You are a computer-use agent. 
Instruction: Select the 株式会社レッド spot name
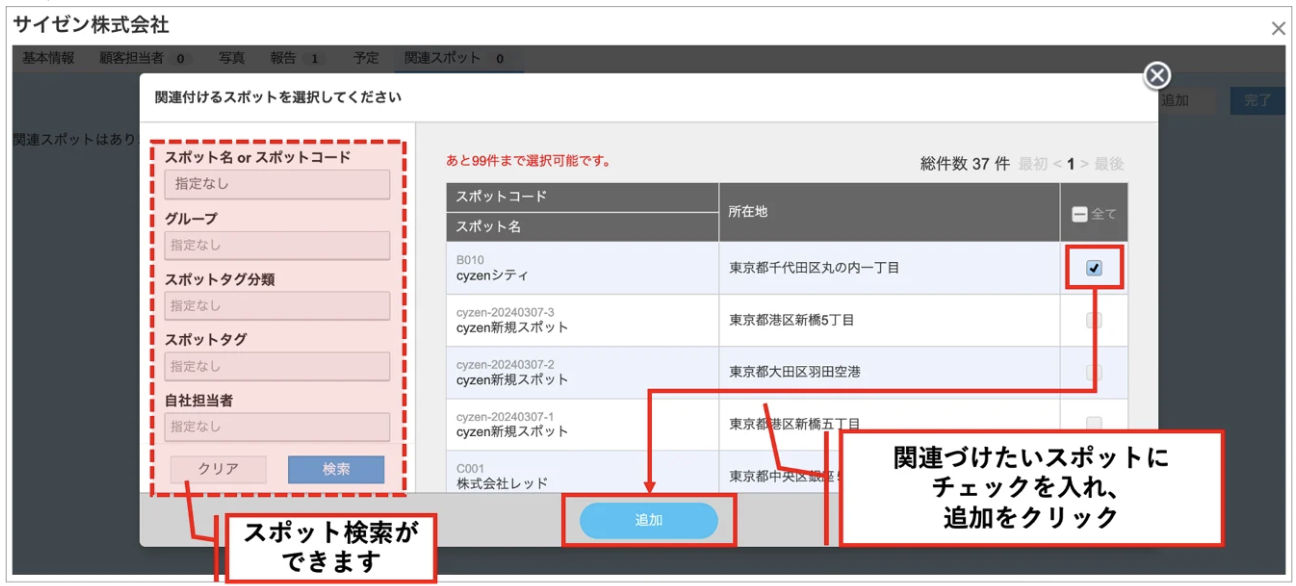pyautogui.click(x=502, y=483)
